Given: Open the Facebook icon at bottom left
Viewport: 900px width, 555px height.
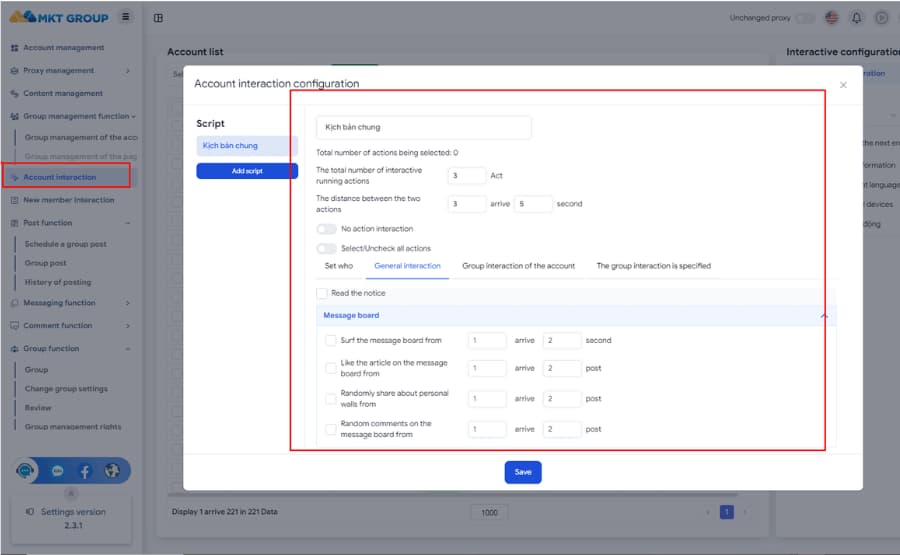Looking at the screenshot, I should [x=84, y=471].
